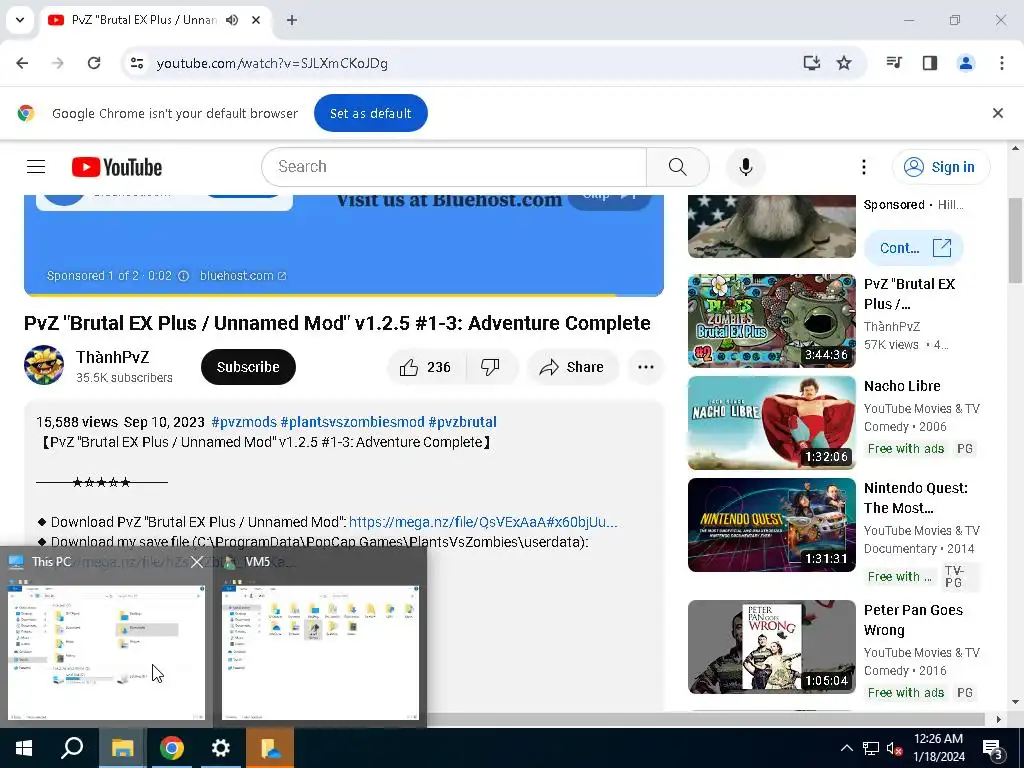Open a new tab with plus button
This screenshot has width=1024, height=768.
pos(292,20)
